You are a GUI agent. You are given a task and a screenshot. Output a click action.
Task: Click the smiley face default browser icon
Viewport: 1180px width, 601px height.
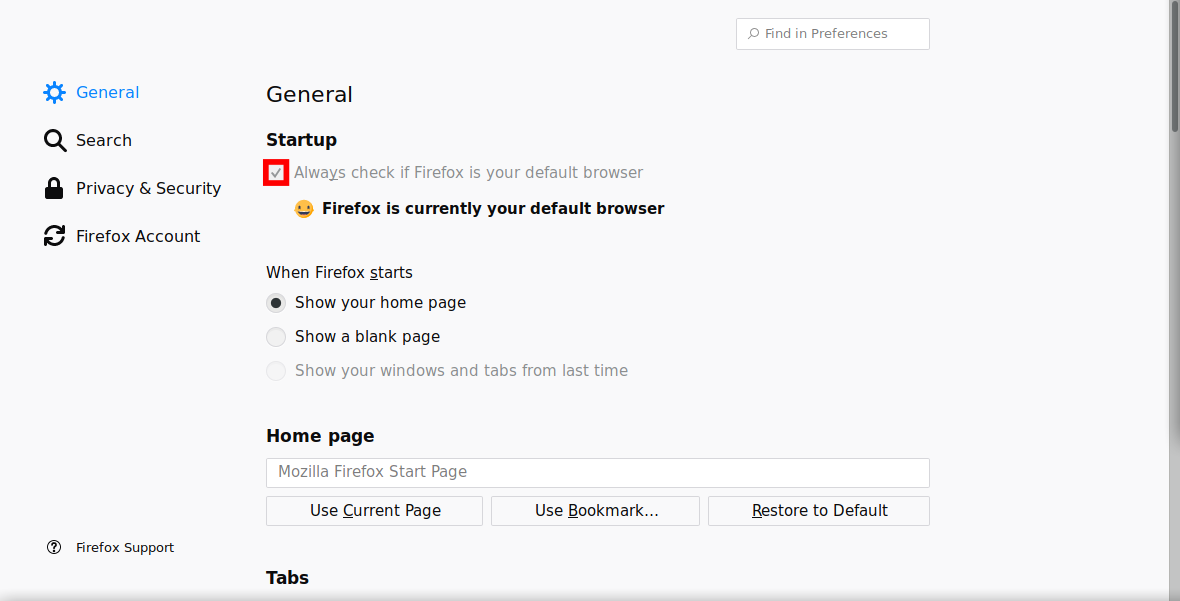click(304, 209)
